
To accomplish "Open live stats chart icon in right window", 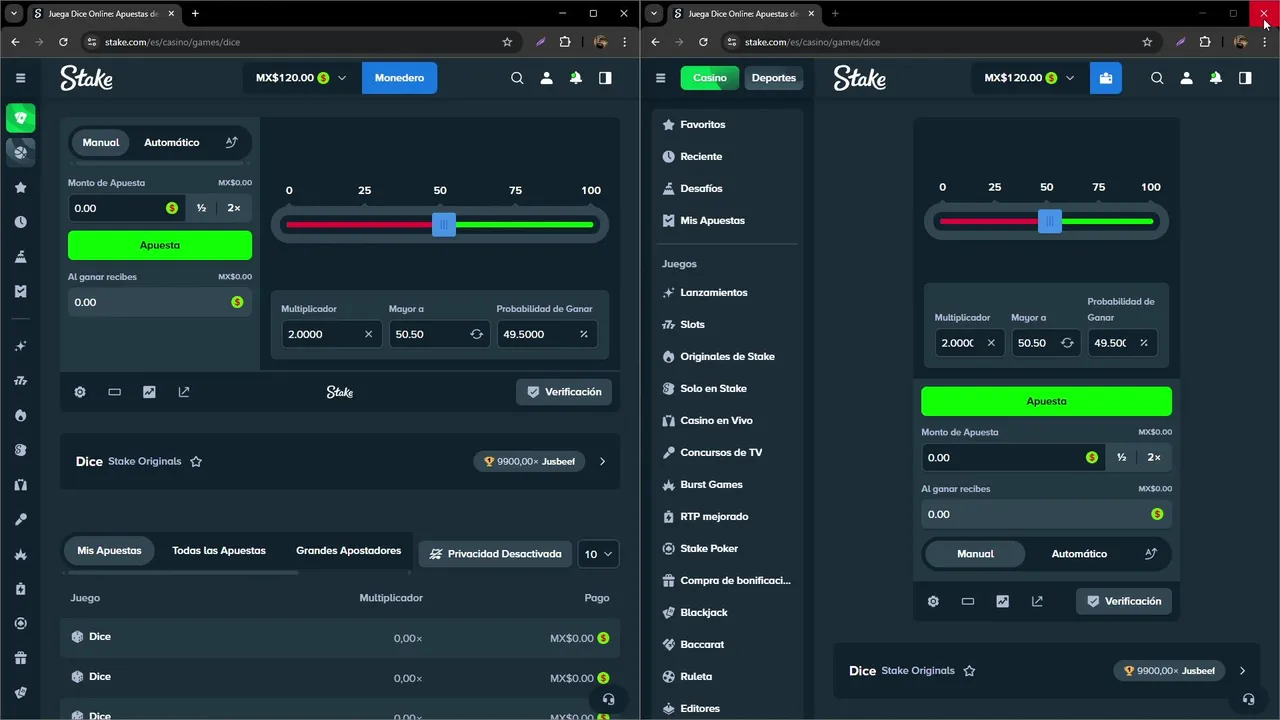I will pyautogui.click(x=1002, y=601).
